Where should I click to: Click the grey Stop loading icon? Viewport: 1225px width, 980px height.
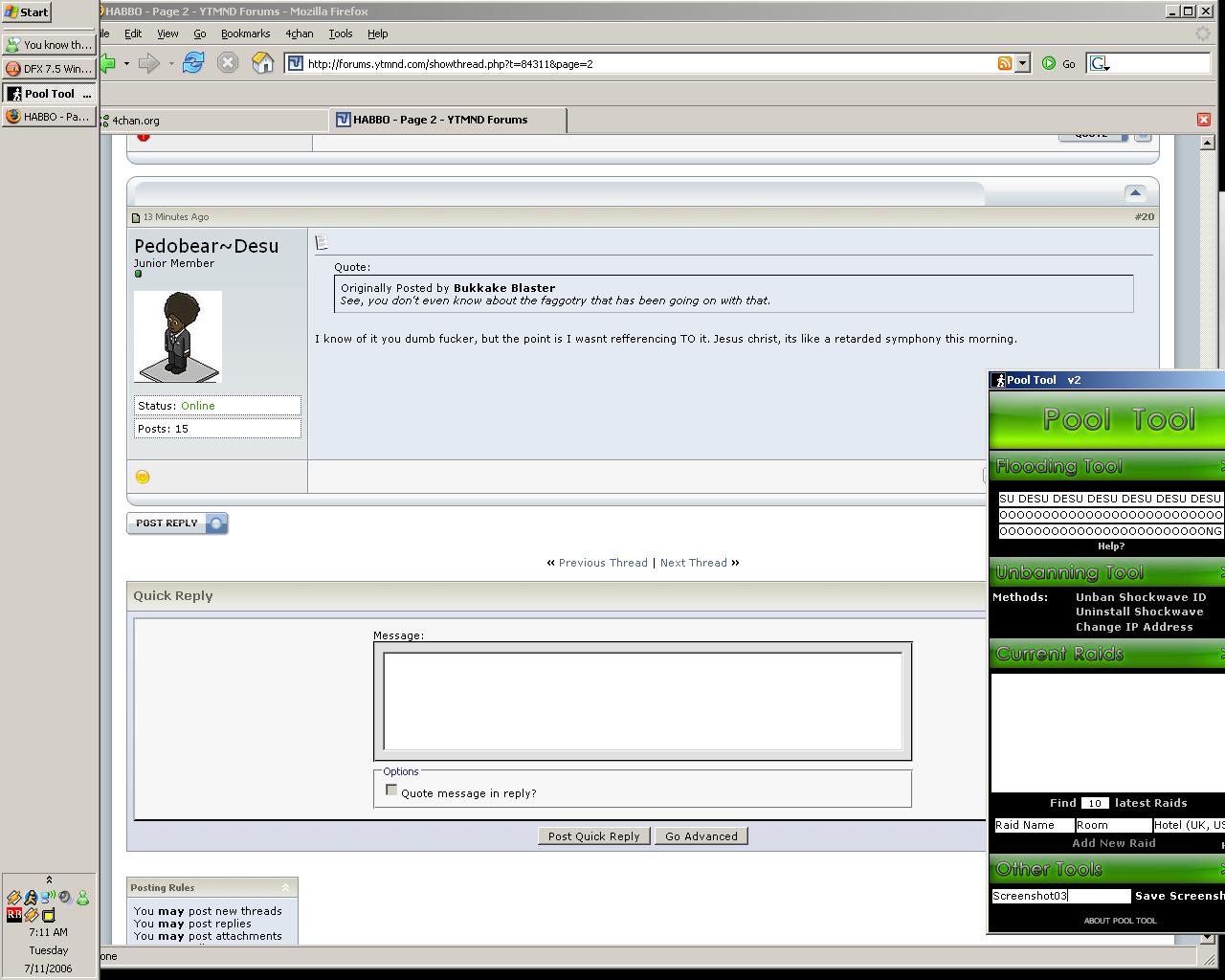coord(228,63)
